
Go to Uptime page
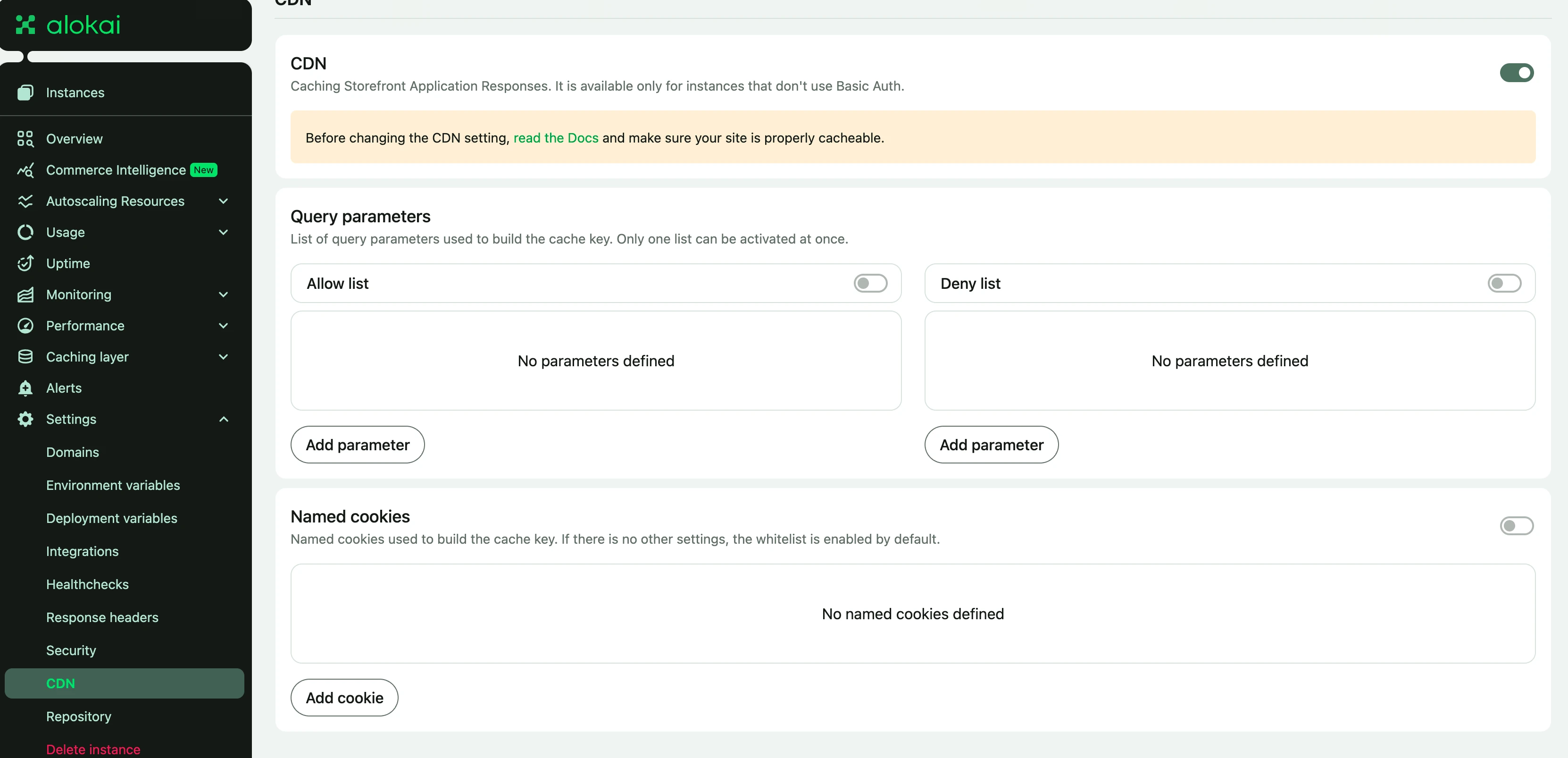pyautogui.click(x=67, y=263)
